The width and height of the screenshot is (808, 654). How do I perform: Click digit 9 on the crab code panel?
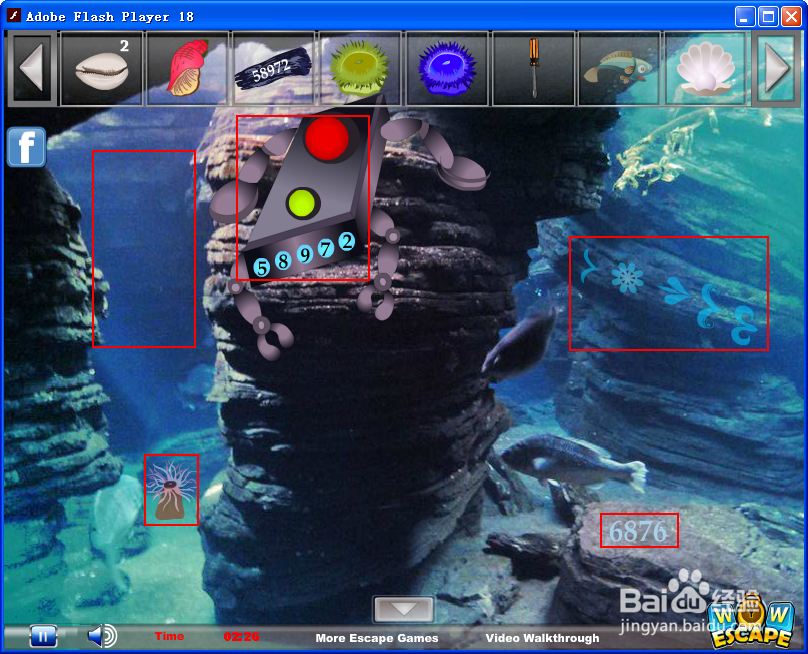click(305, 255)
